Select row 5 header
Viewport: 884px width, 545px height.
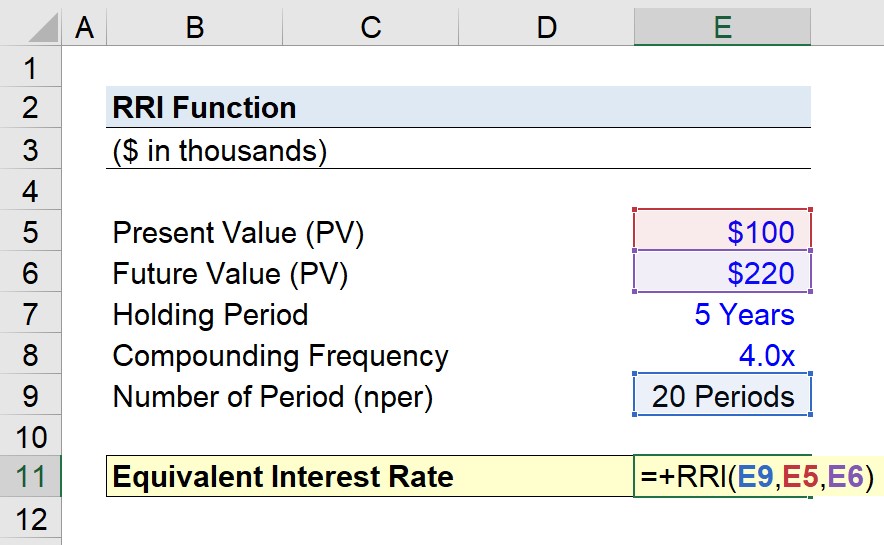point(30,233)
